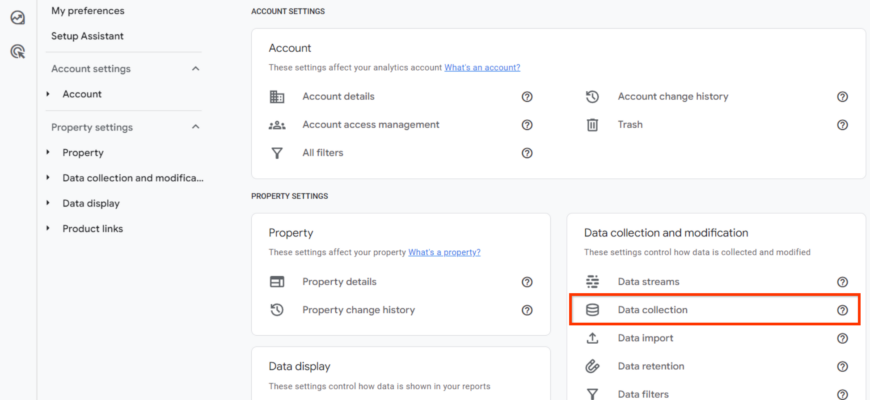
Task: Click the Data import upload icon
Action: pyautogui.click(x=592, y=338)
